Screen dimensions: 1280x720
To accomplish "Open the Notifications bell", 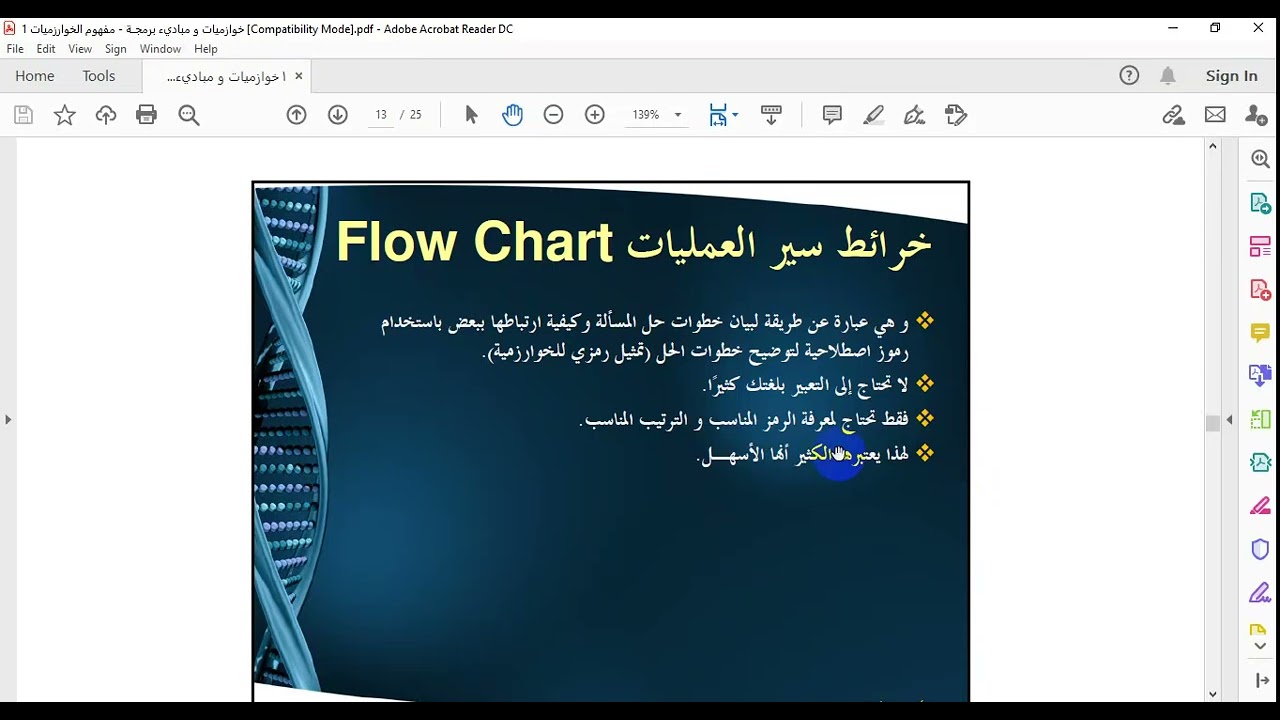I will pyautogui.click(x=1168, y=76).
